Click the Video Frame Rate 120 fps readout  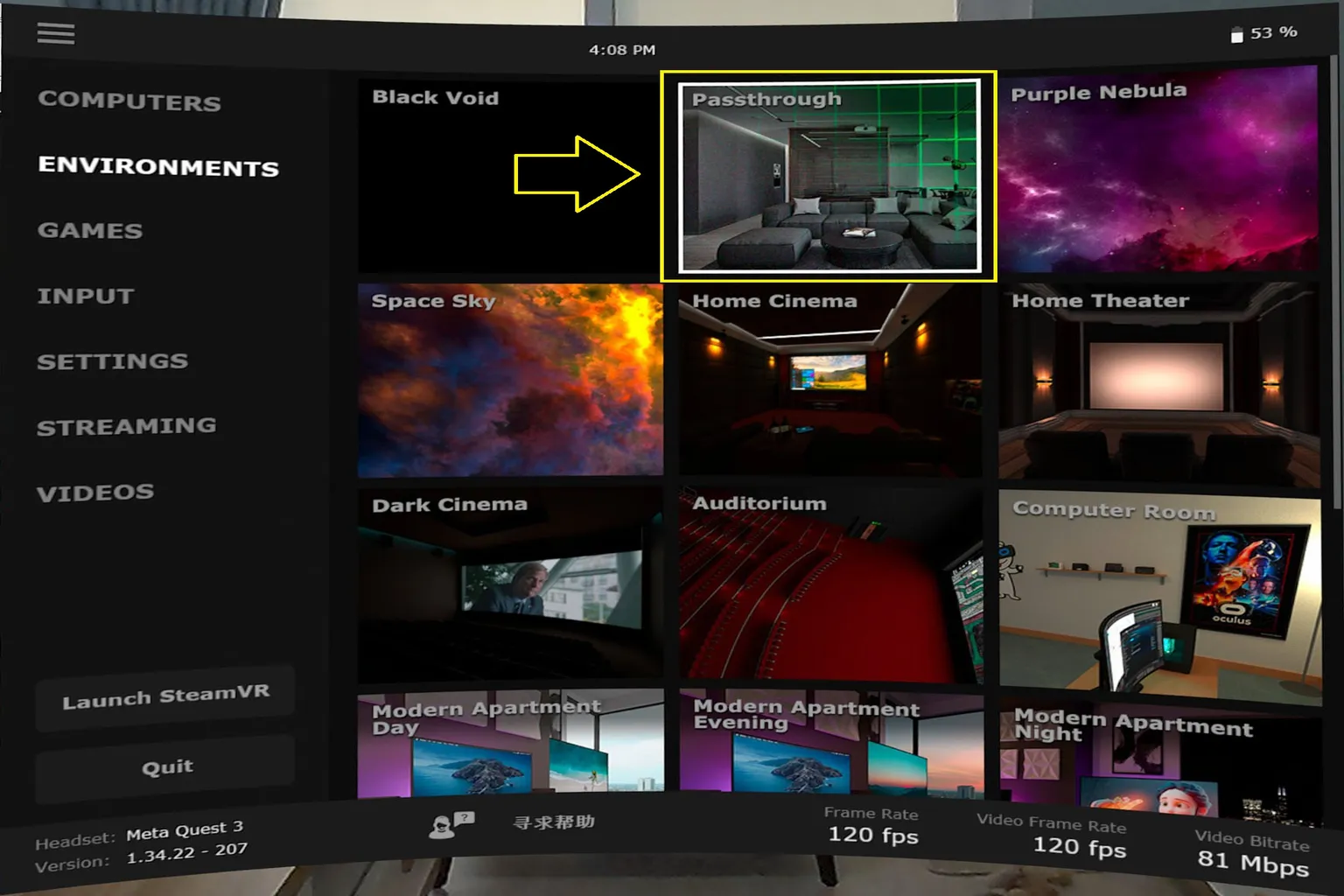tap(1051, 835)
